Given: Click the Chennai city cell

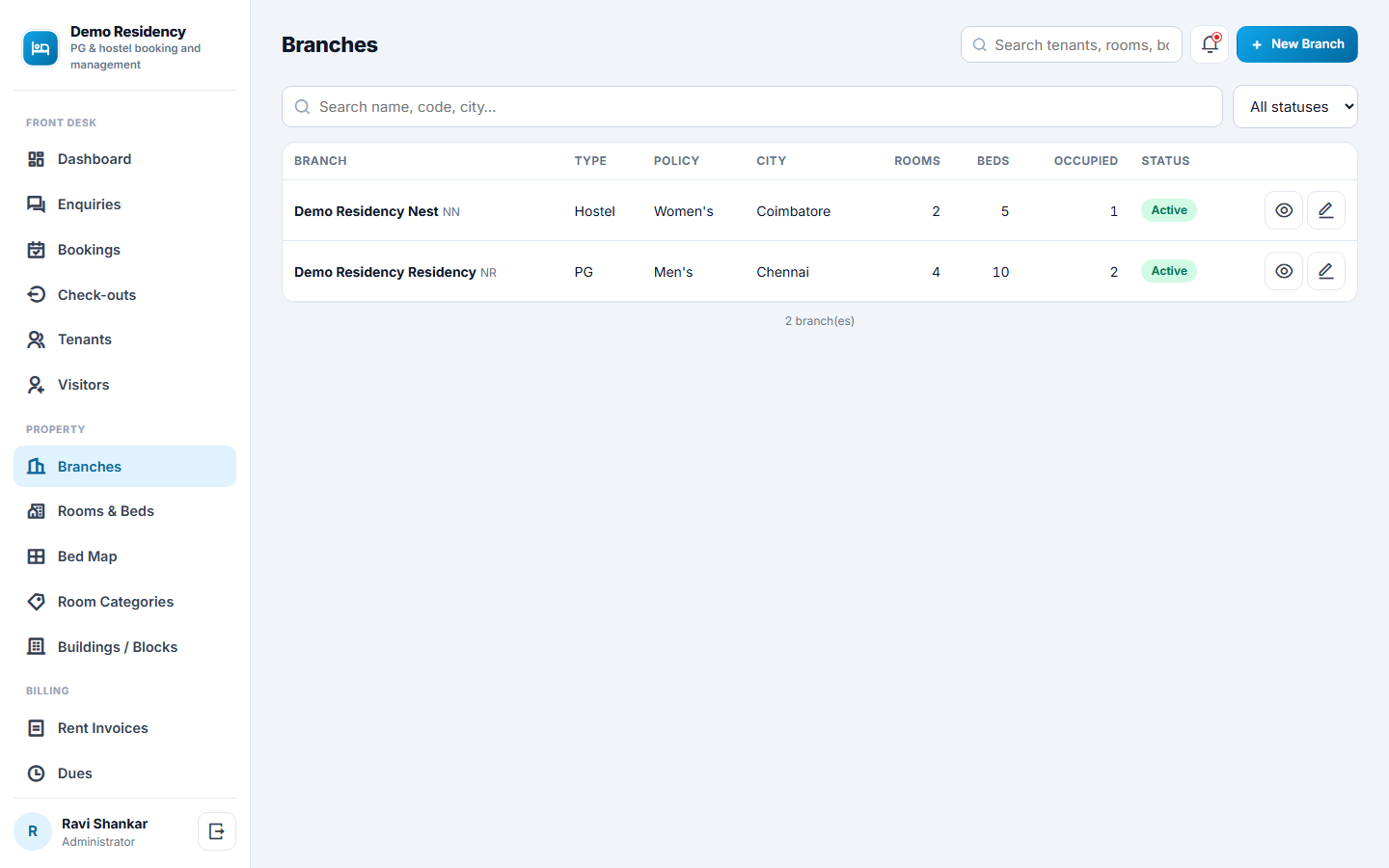Looking at the screenshot, I should pos(783,272).
